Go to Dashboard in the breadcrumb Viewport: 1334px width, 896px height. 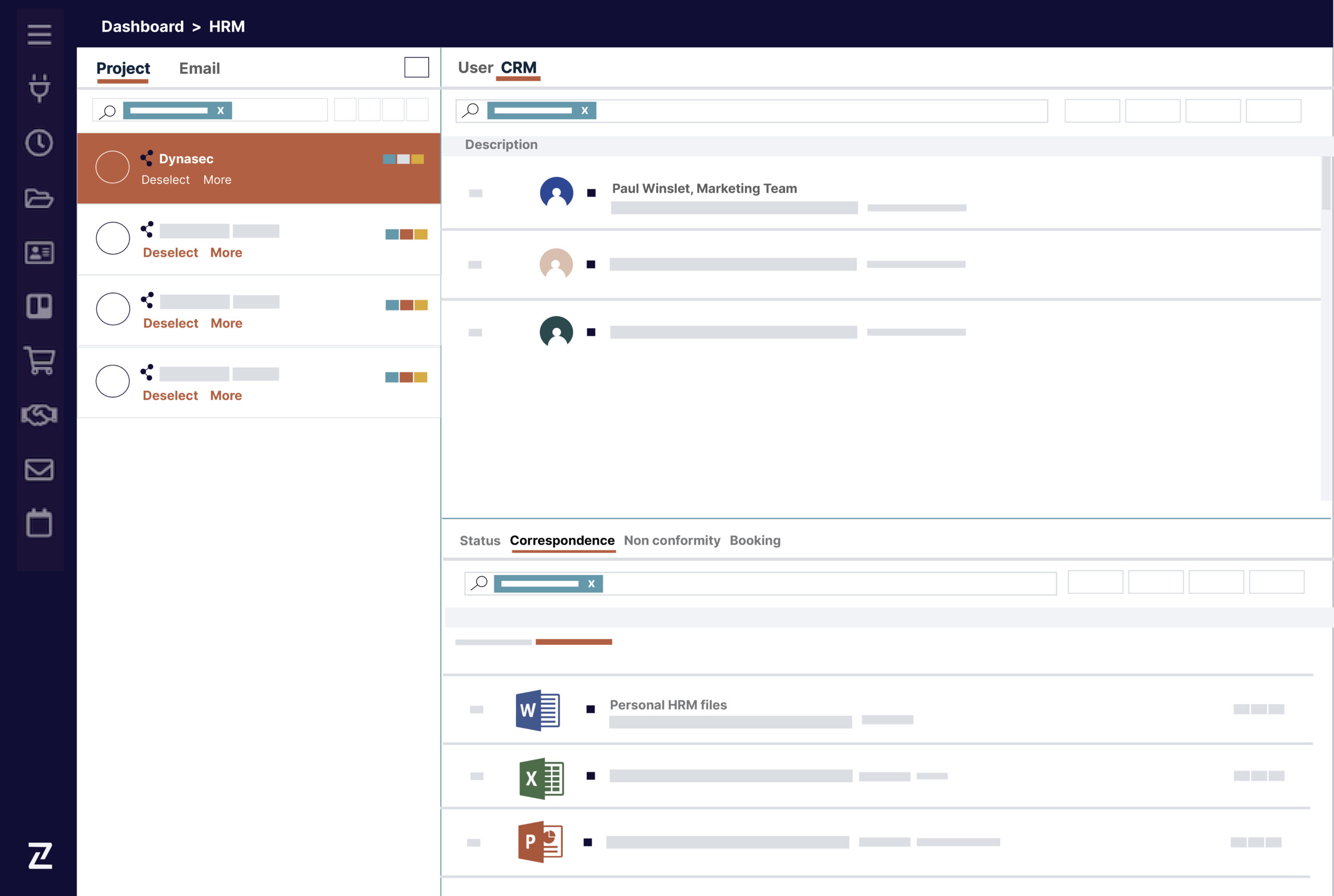coord(143,26)
